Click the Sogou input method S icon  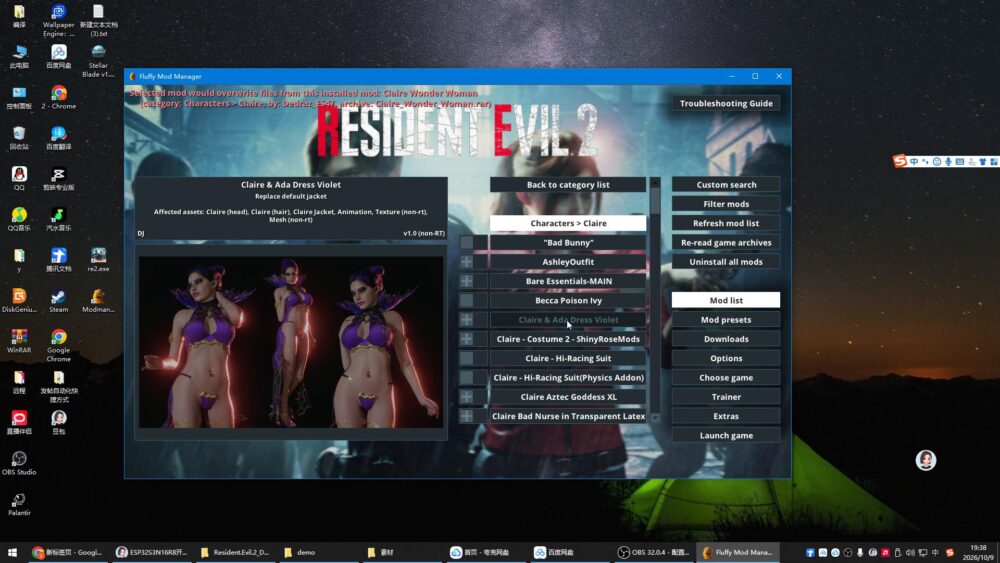(900, 161)
